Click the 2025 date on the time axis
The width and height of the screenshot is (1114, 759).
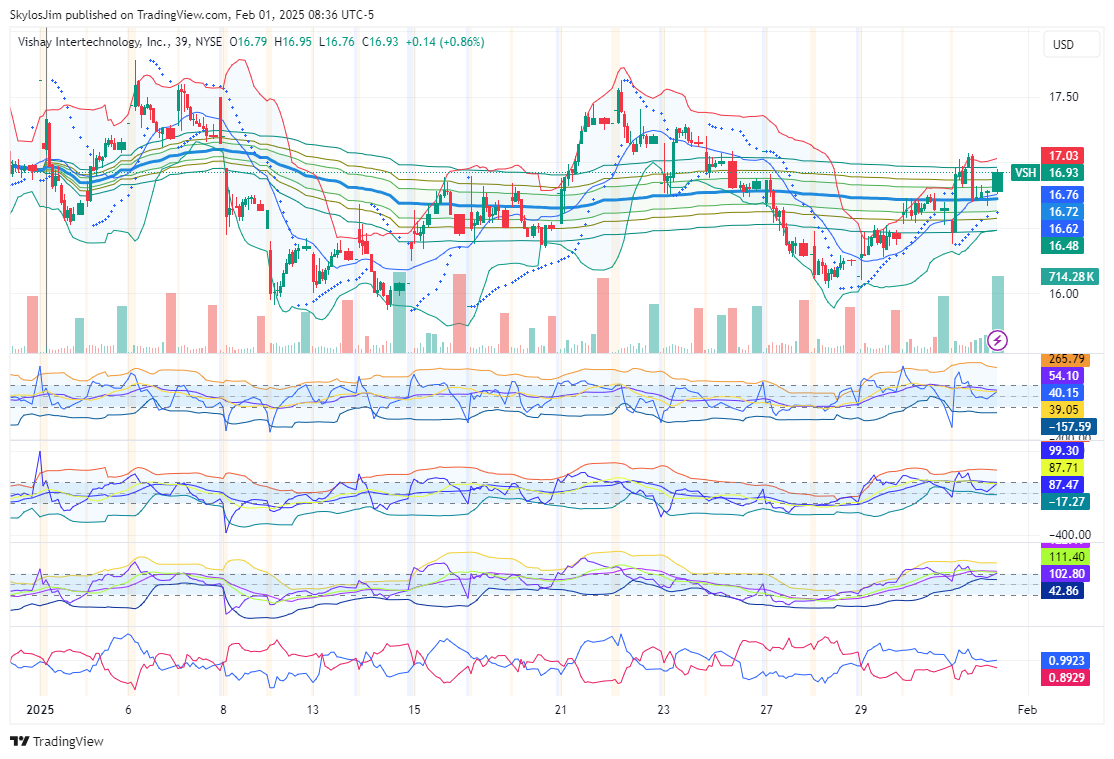point(40,710)
